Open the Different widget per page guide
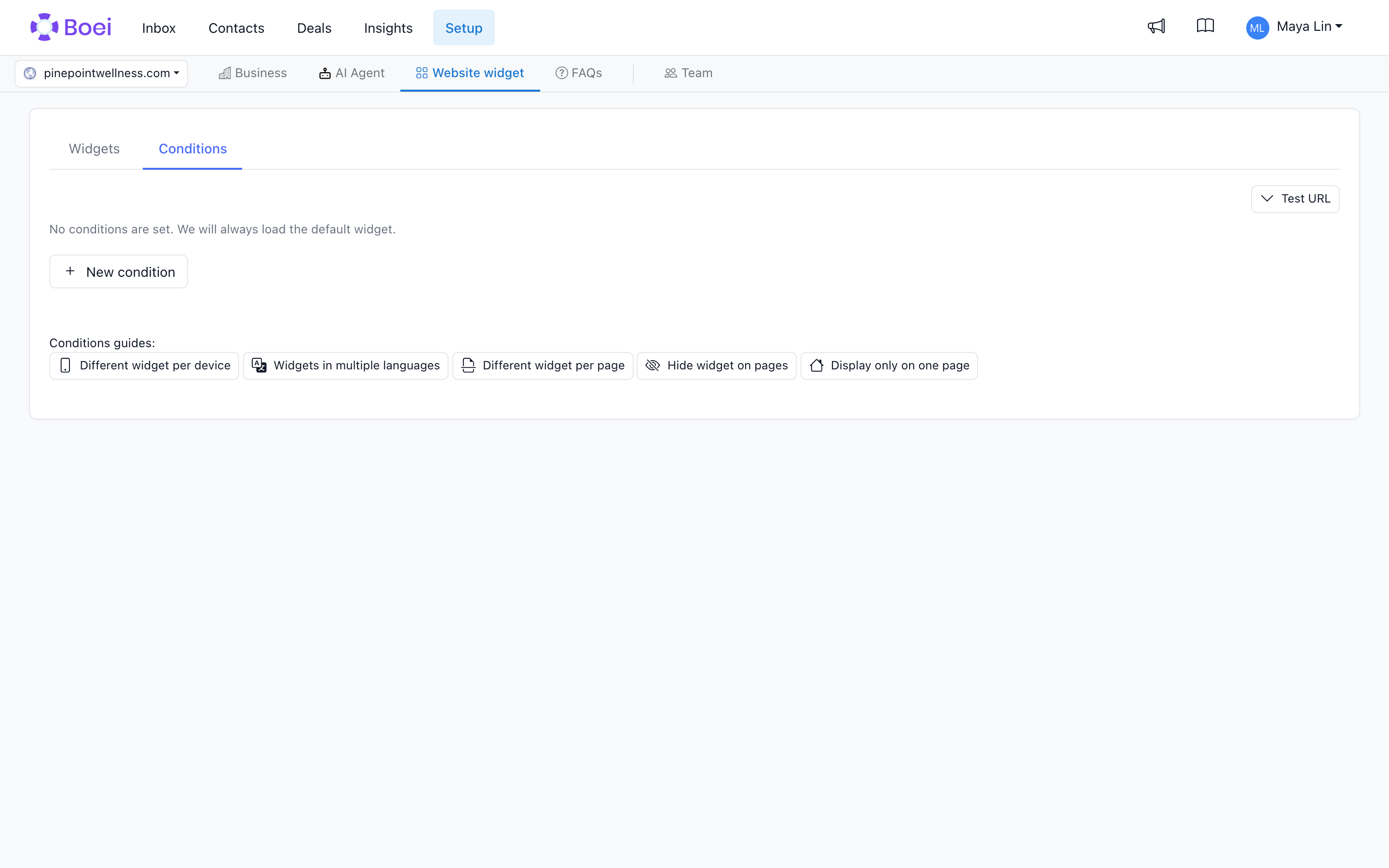The width and height of the screenshot is (1389, 868). pos(543,366)
